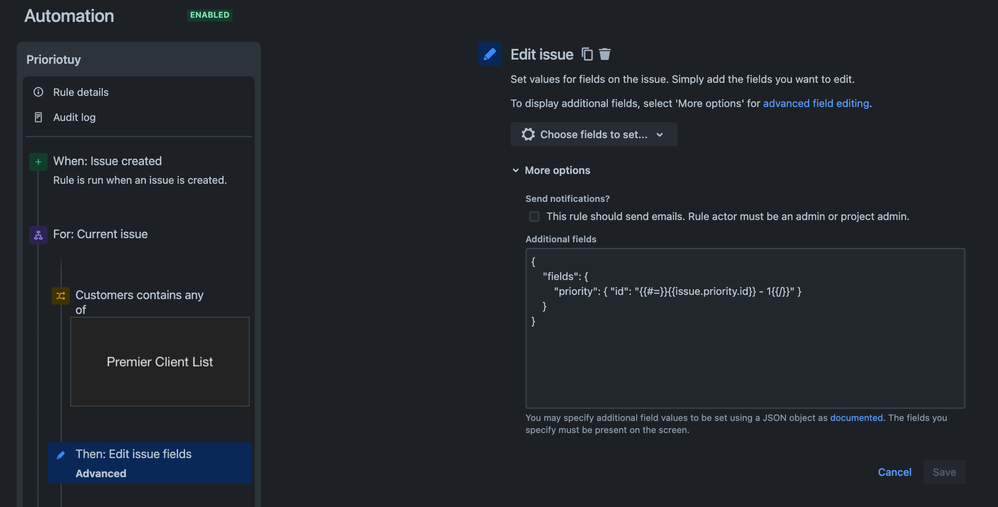Collapse the More options section

coord(551,170)
